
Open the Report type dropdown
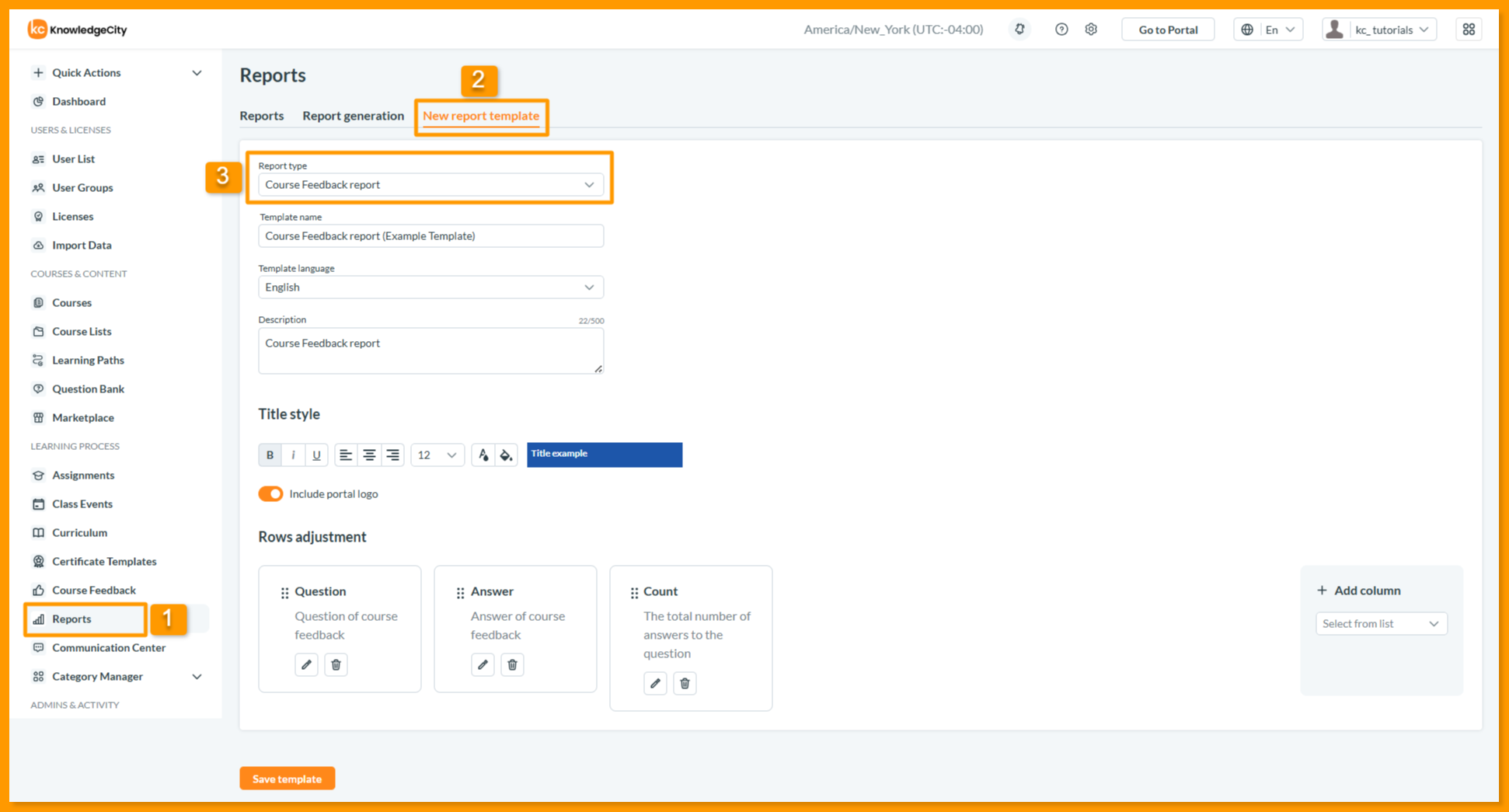click(x=430, y=185)
